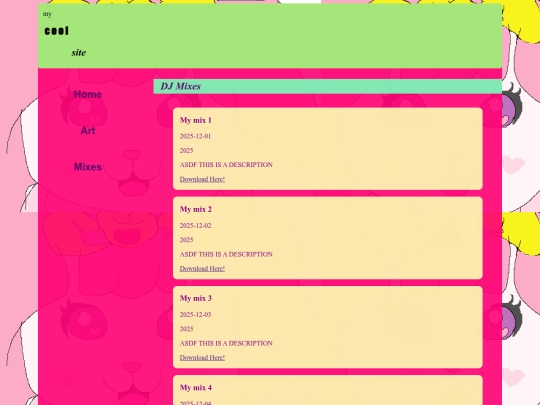Click the 'DJ Mixes' page heading
The image size is (540, 405).
click(x=180, y=86)
